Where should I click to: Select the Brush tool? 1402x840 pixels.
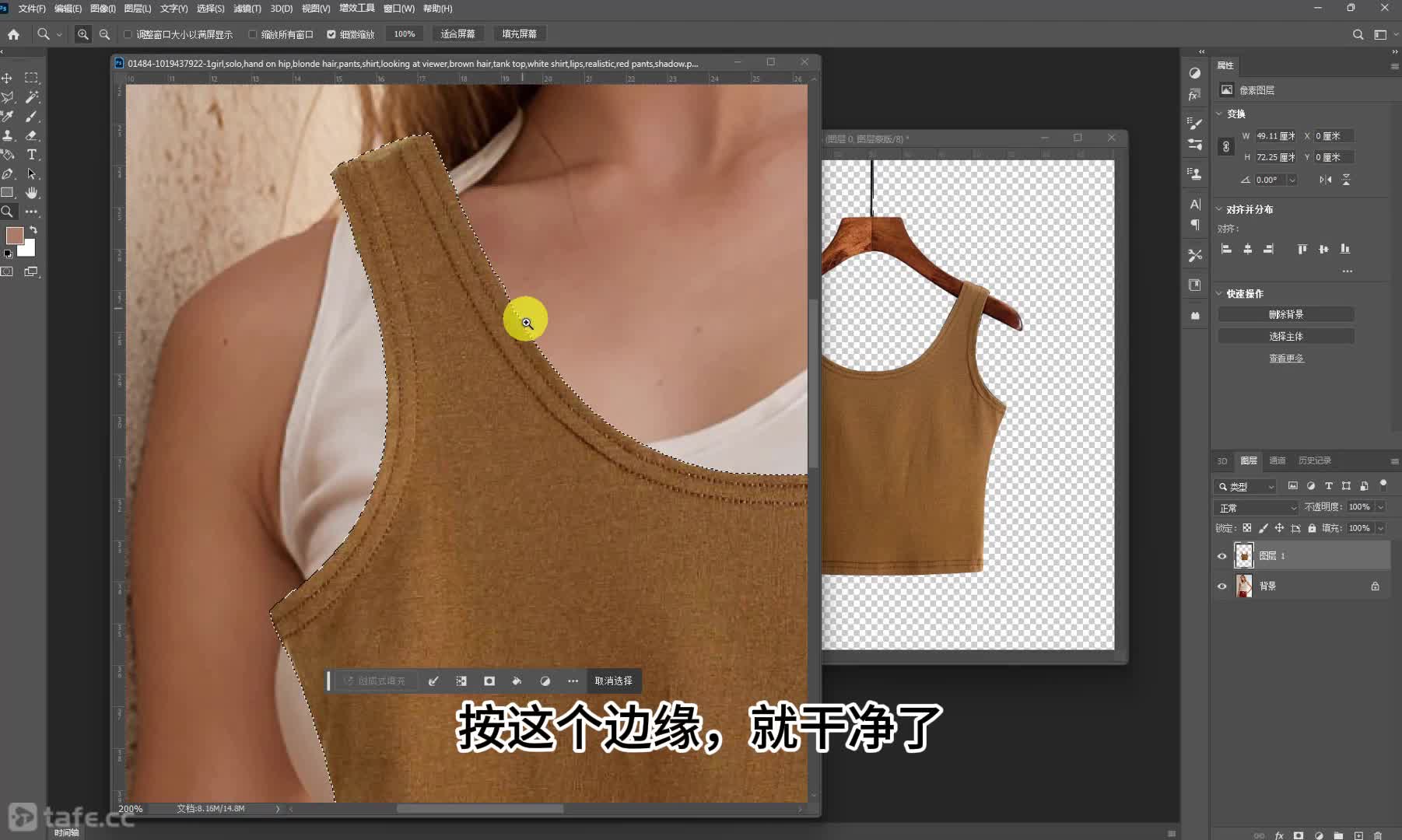tap(31, 117)
